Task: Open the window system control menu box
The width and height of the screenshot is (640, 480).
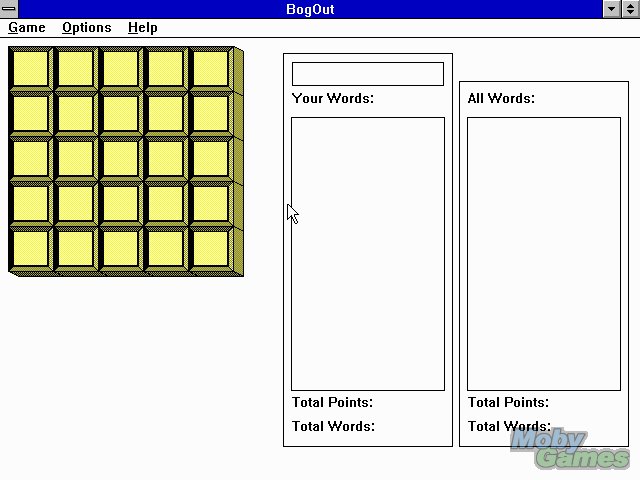Action: click(x=9, y=9)
